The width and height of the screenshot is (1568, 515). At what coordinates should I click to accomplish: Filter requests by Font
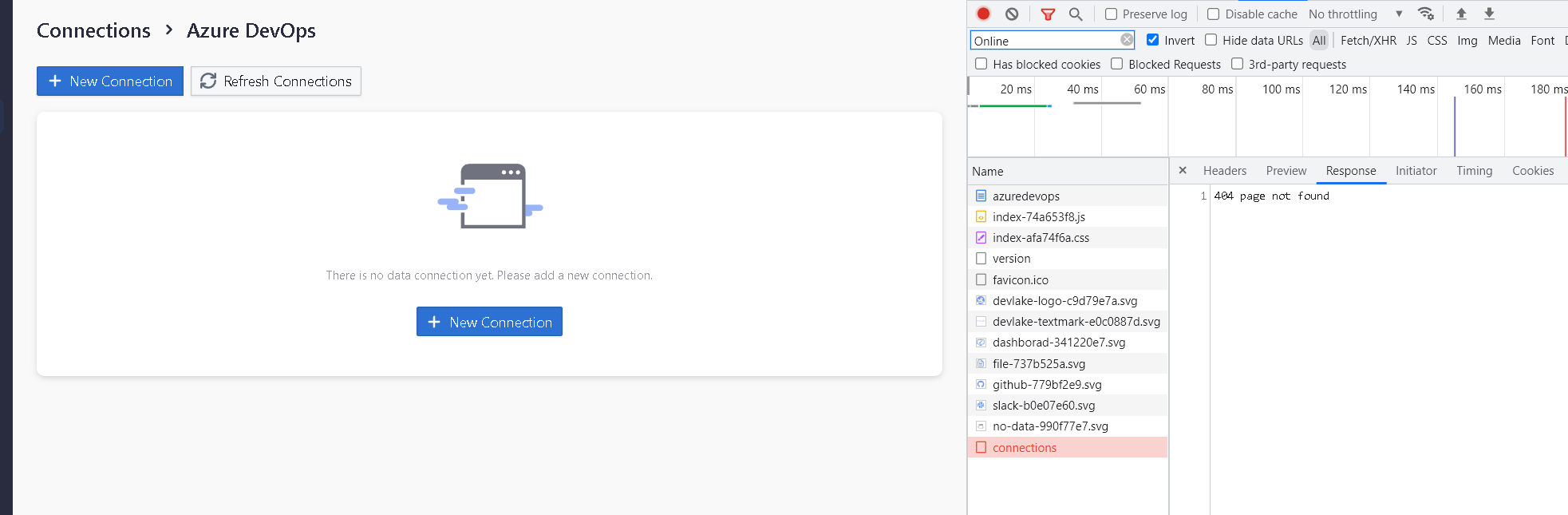tap(1542, 41)
